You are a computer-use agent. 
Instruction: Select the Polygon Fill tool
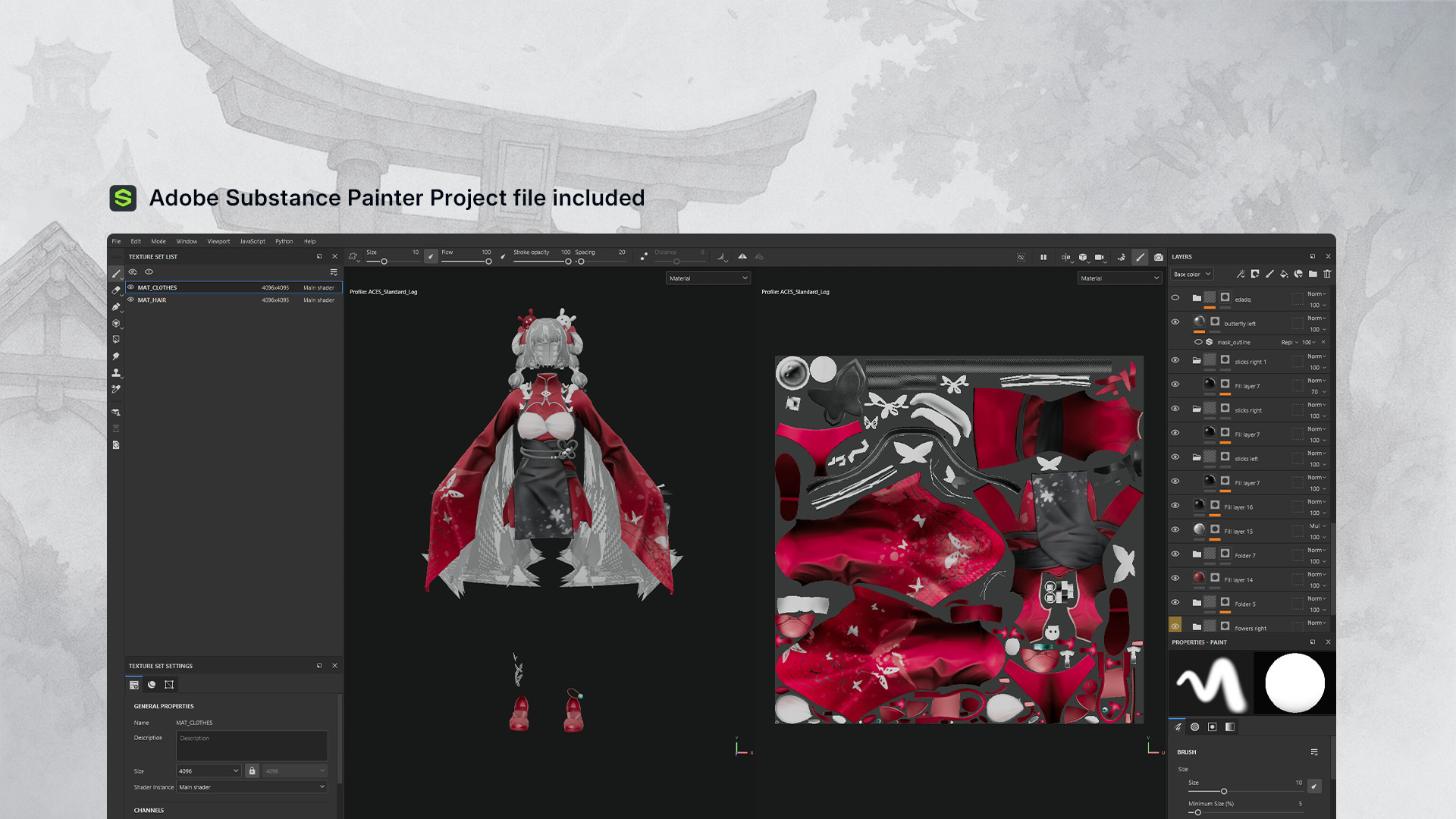[116, 340]
